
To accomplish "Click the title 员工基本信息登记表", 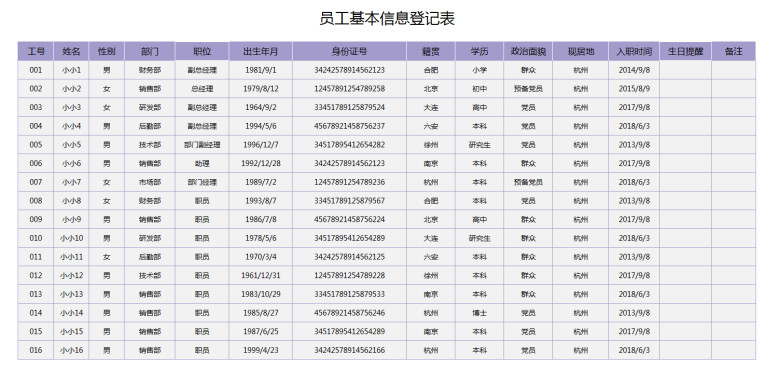I will (387, 19).
